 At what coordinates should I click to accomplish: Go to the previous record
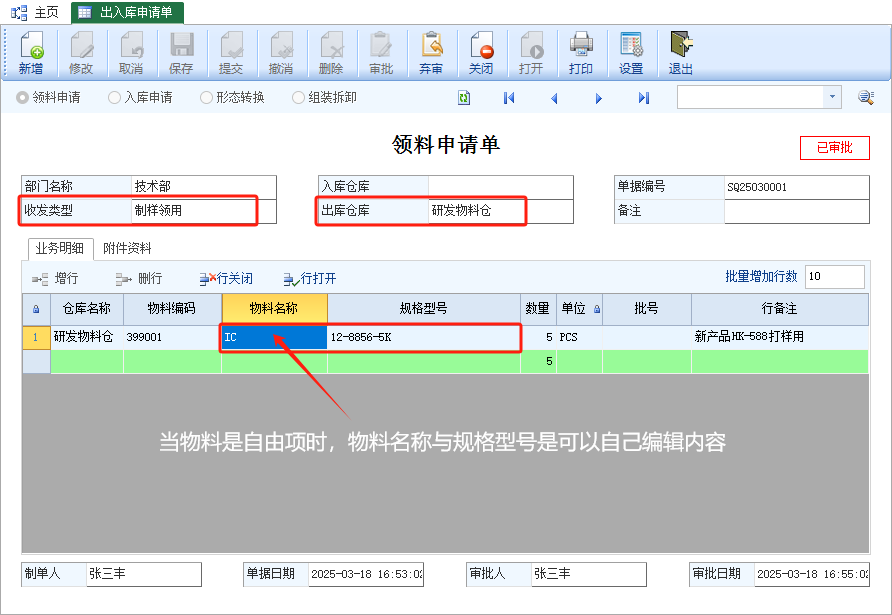554,98
